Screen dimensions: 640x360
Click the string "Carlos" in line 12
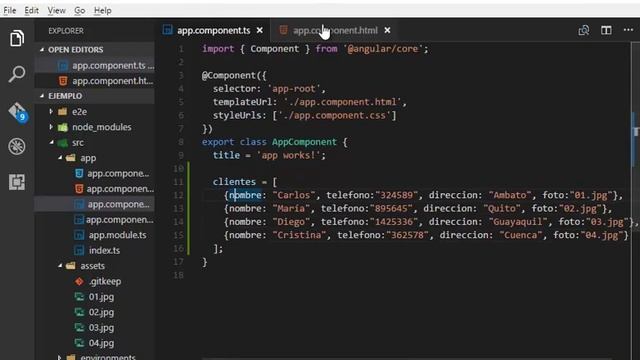294,195
